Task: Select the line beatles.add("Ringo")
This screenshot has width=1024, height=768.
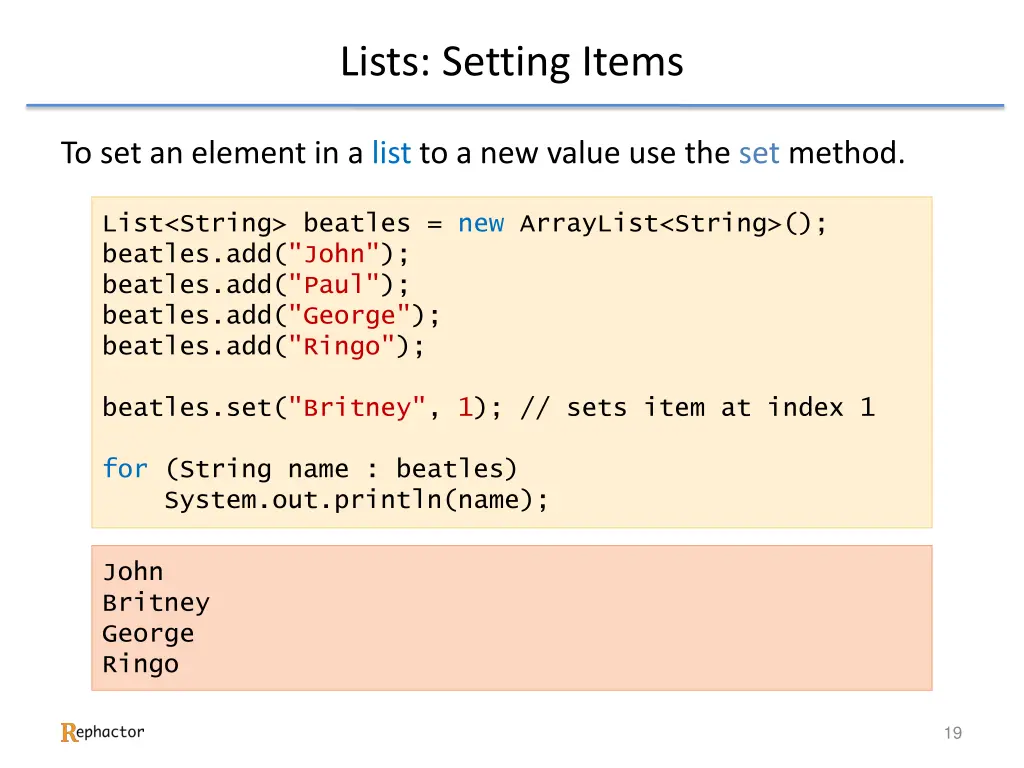Action: click(x=263, y=346)
